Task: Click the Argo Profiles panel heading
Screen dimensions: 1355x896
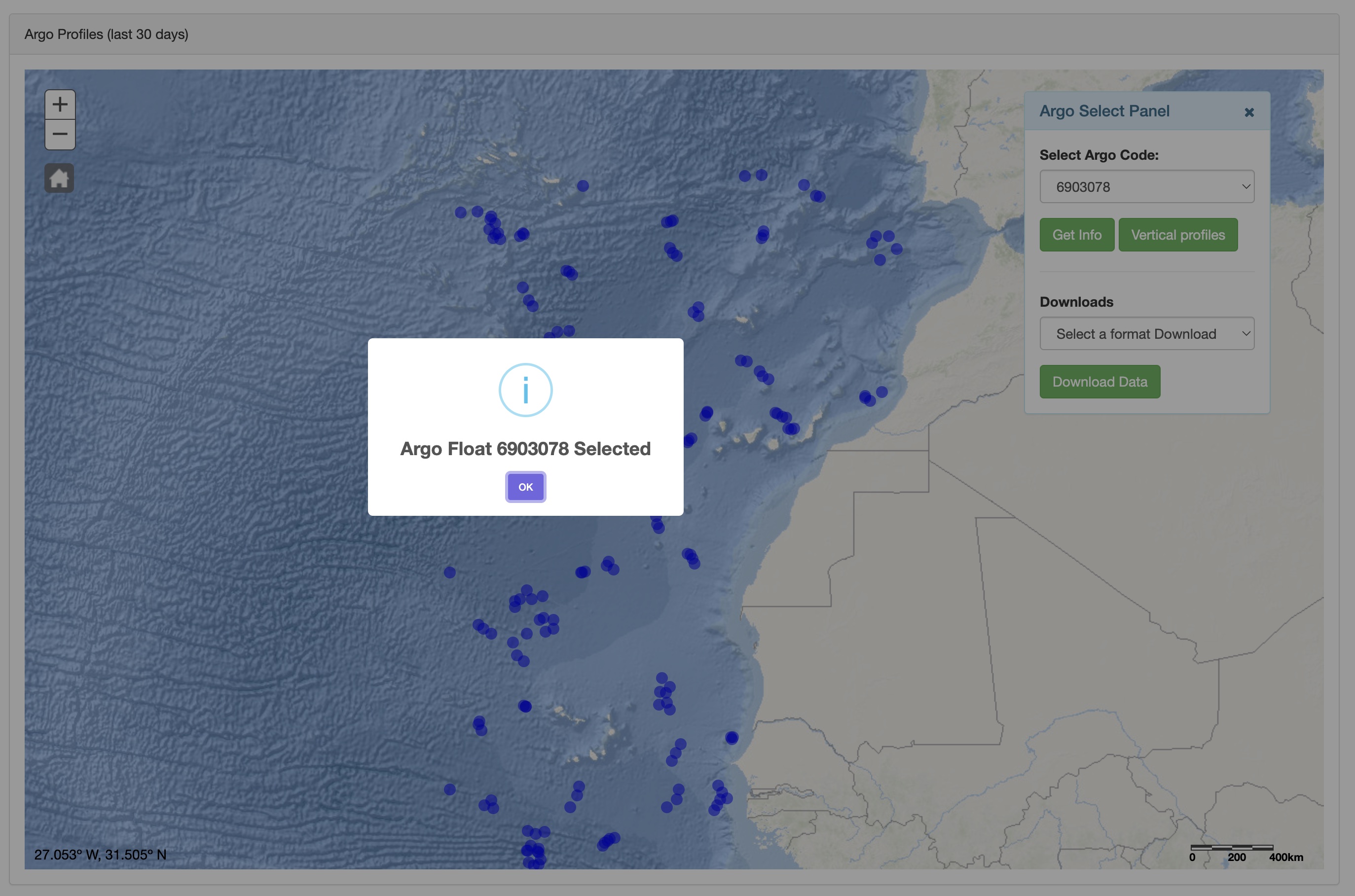Action: coord(106,35)
